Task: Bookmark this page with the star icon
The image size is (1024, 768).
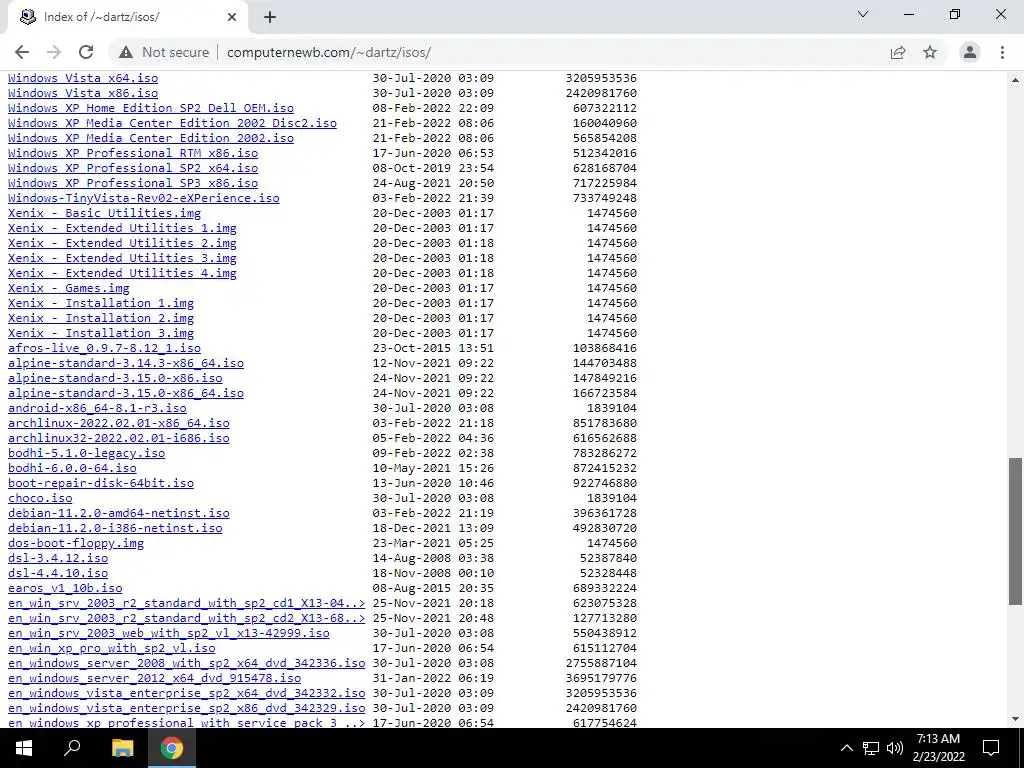Action: [x=930, y=52]
